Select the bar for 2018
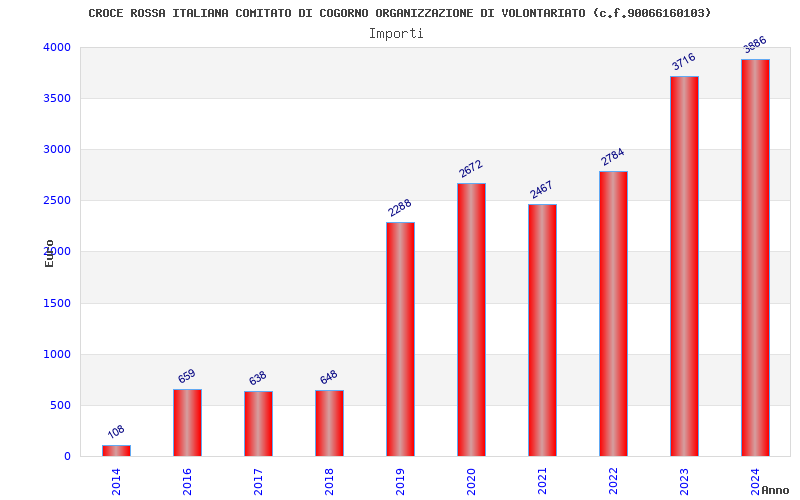The image size is (800, 500). tap(329, 423)
